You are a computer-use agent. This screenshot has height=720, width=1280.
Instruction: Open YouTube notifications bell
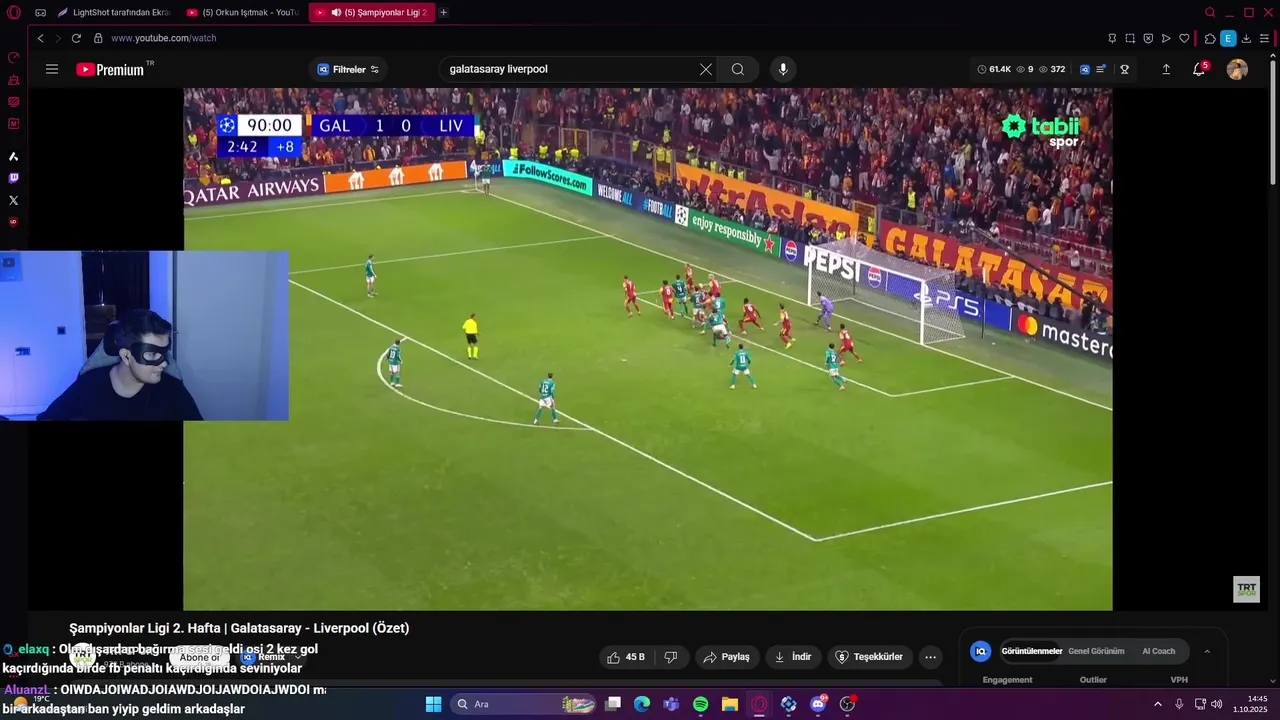(1199, 69)
